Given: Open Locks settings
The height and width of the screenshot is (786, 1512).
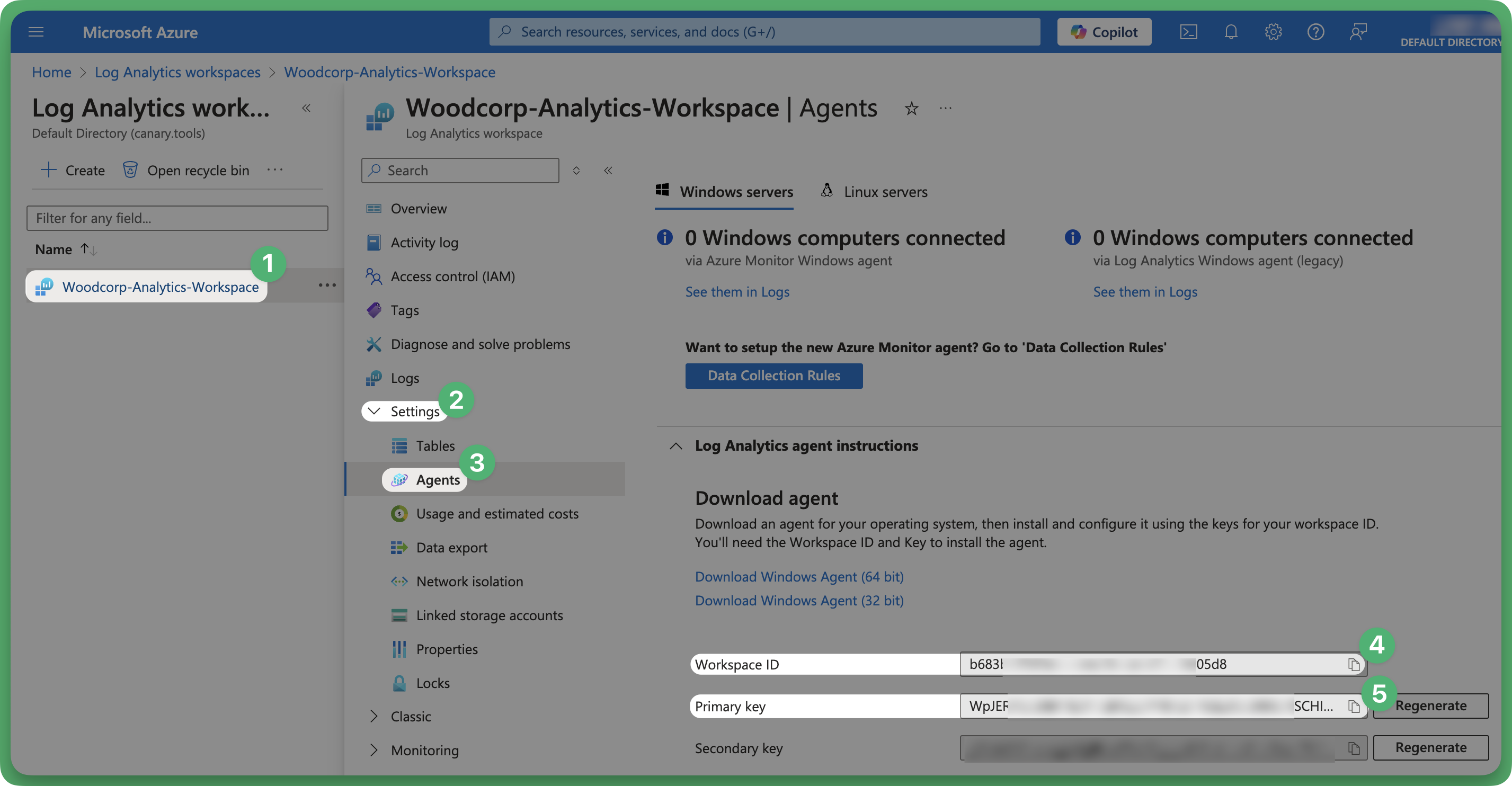Looking at the screenshot, I should 433,683.
